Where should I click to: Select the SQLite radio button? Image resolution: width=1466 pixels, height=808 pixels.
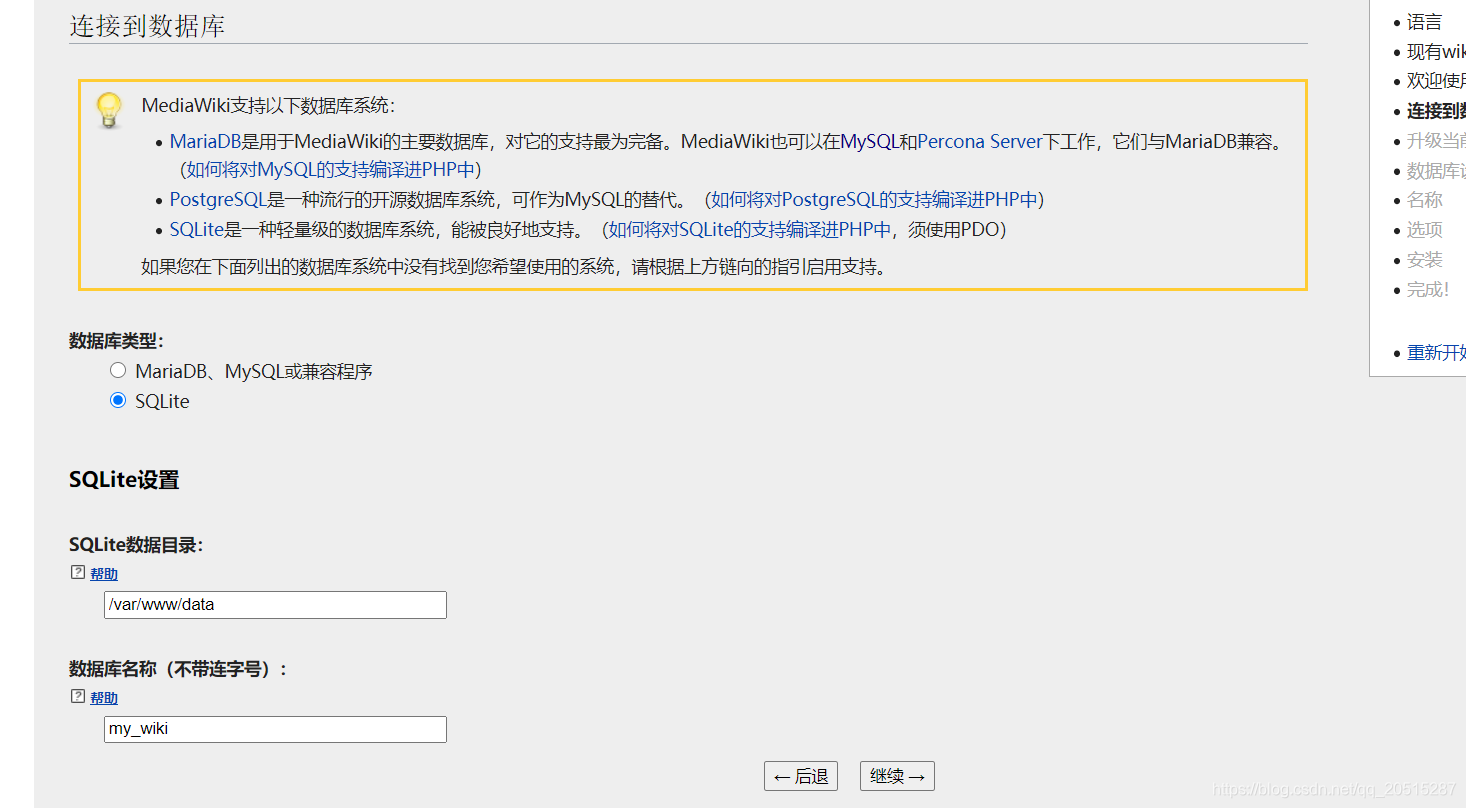click(118, 400)
